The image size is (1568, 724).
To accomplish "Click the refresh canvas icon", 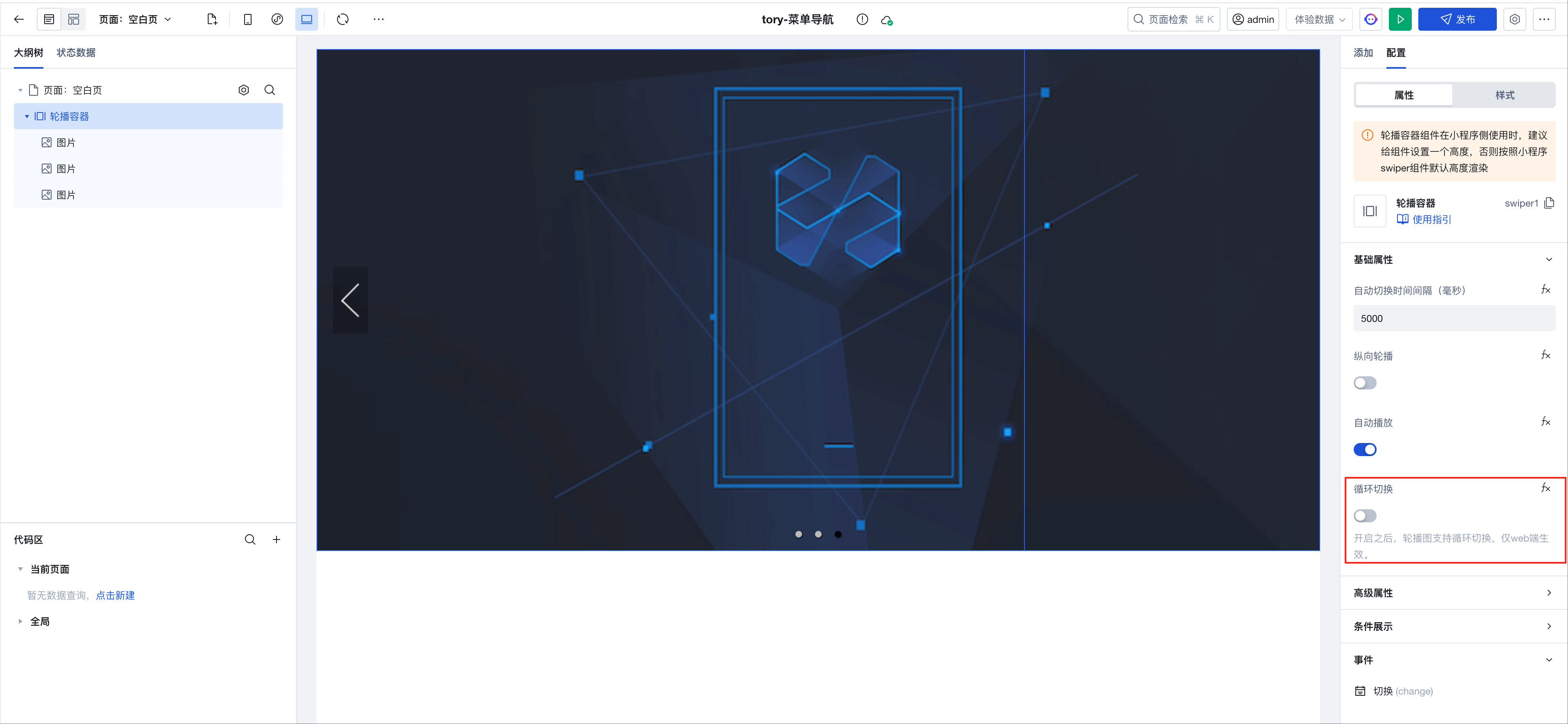I will click(x=343, y=20).
